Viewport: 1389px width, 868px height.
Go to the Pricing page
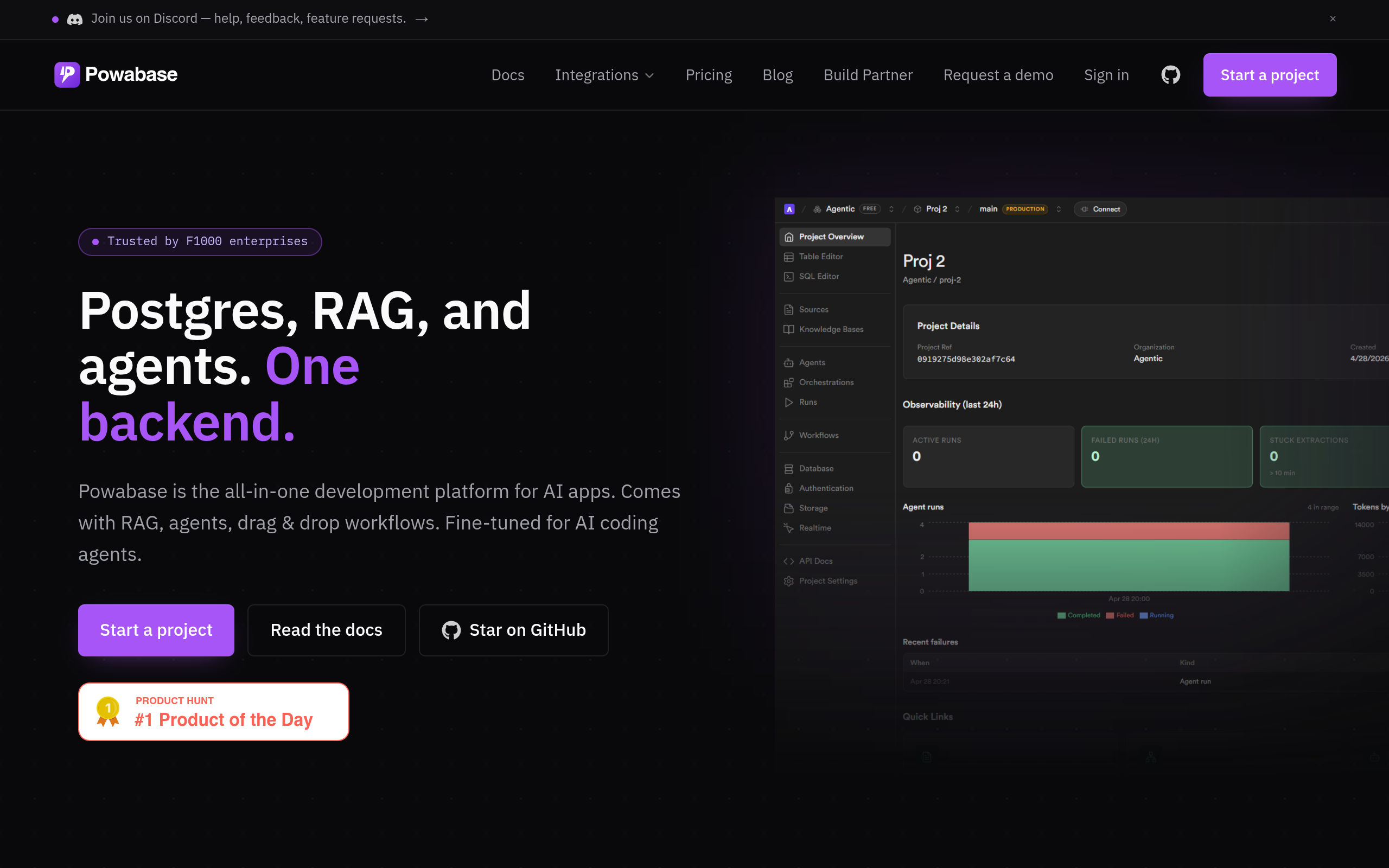click(708, 75)
